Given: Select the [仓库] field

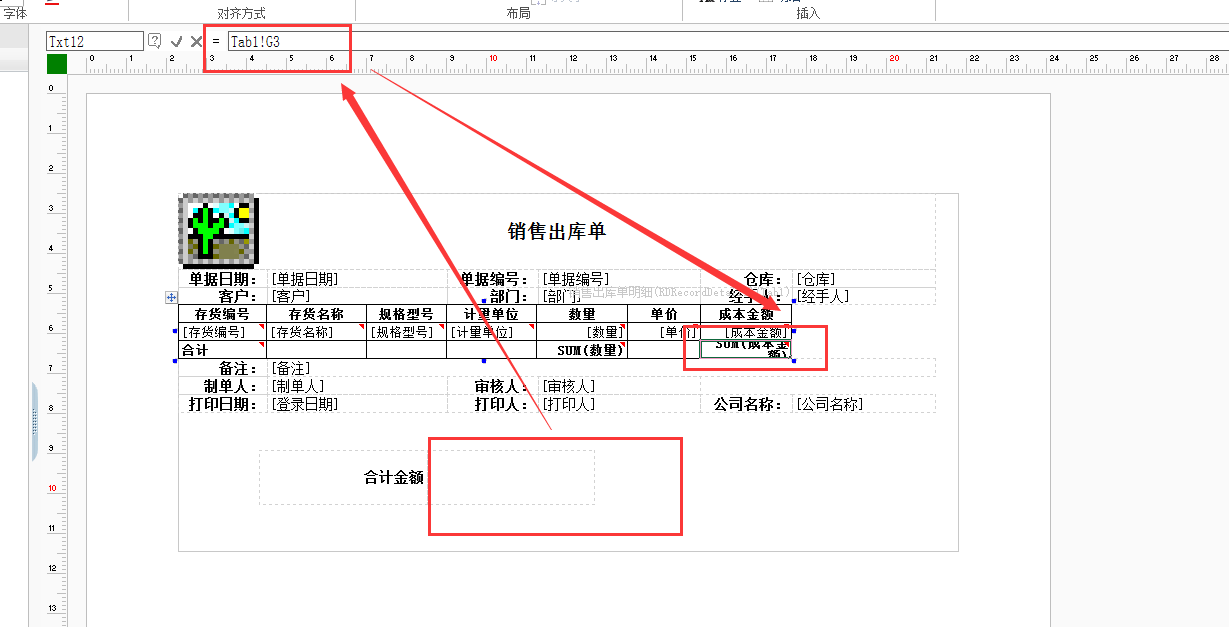Looking at the screenshot, I should [816, 279].
